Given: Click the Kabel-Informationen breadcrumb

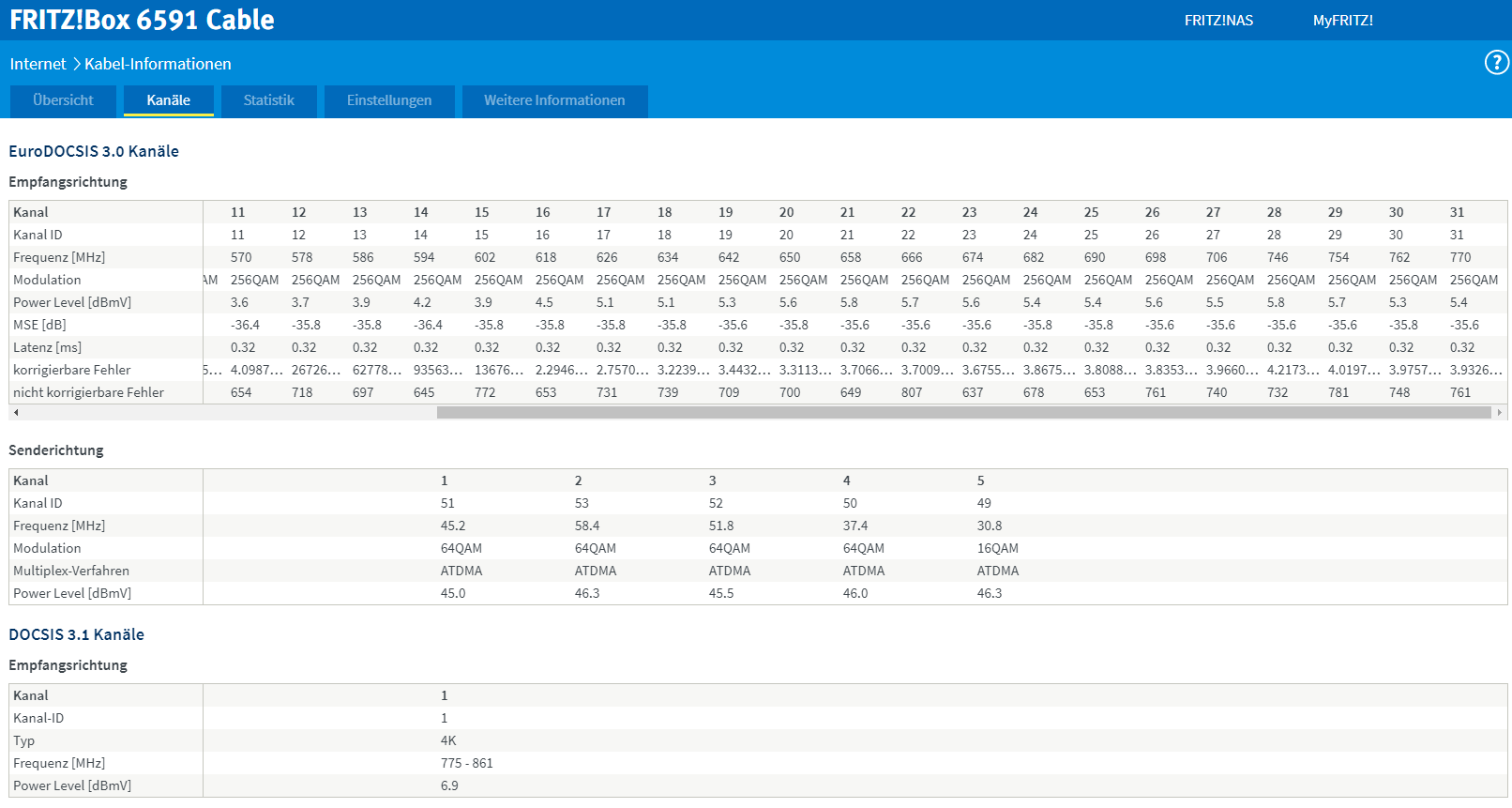Looking at the screenshot, I should coord(158,64).
